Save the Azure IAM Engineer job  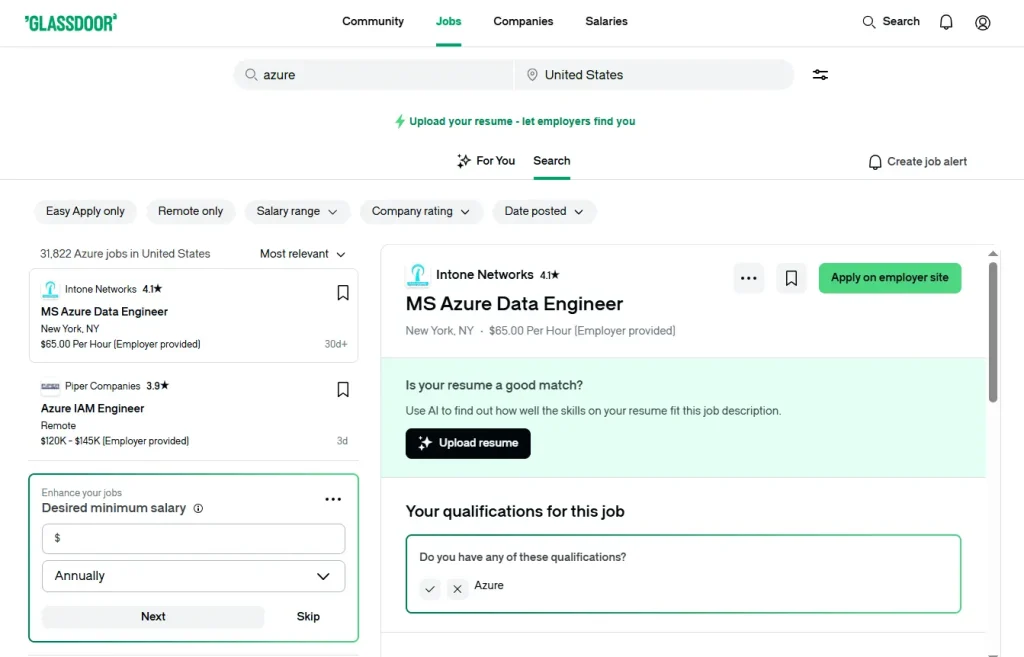[343, 390]
